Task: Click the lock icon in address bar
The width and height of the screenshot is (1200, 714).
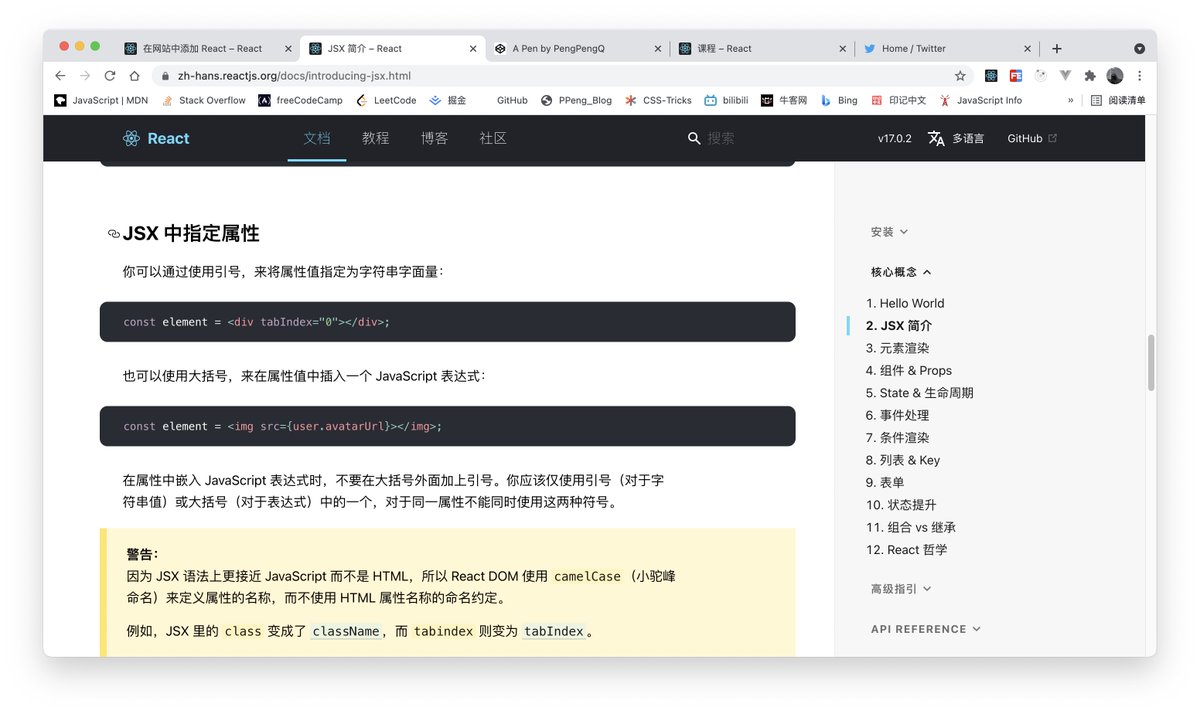Action: 164,76
